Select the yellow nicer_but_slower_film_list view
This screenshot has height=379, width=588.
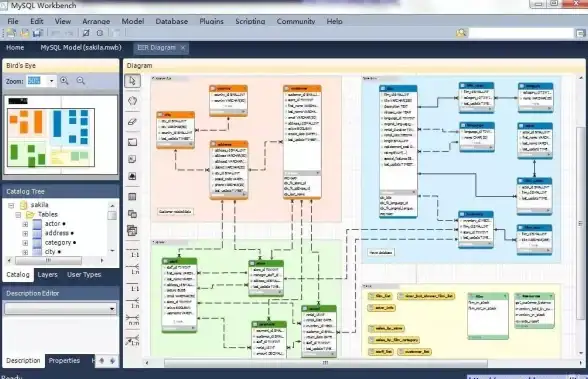point(426,296)
